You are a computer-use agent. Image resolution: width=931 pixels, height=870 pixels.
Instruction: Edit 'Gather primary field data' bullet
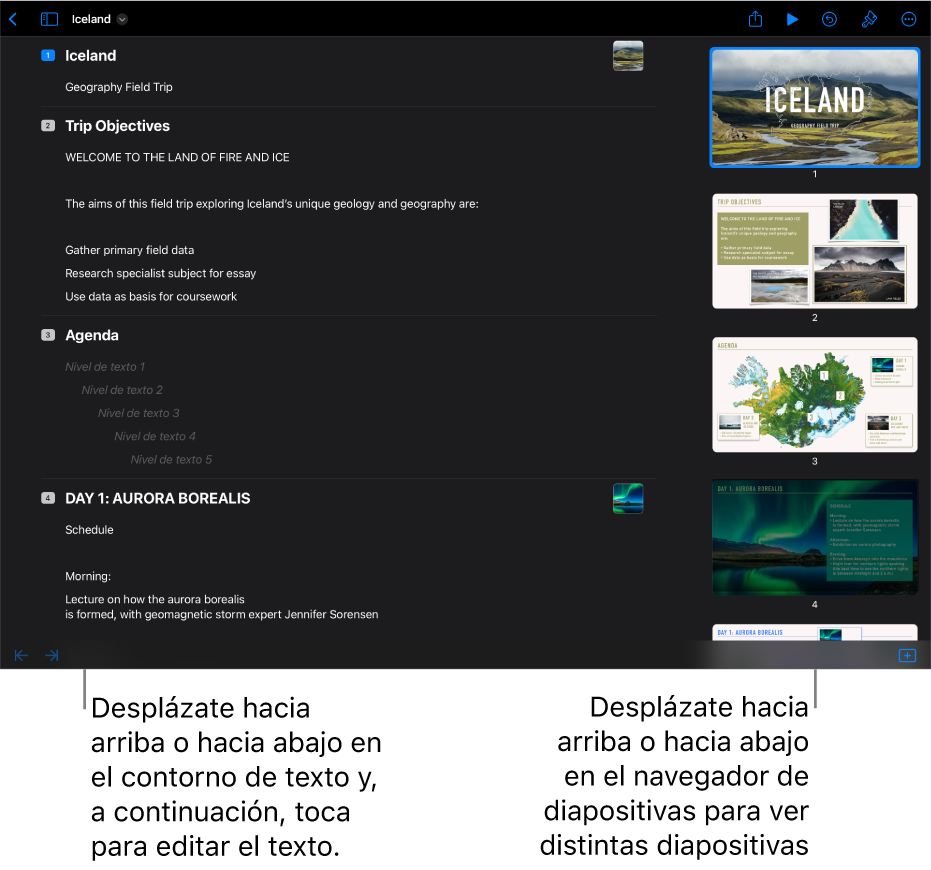point(129,249)
